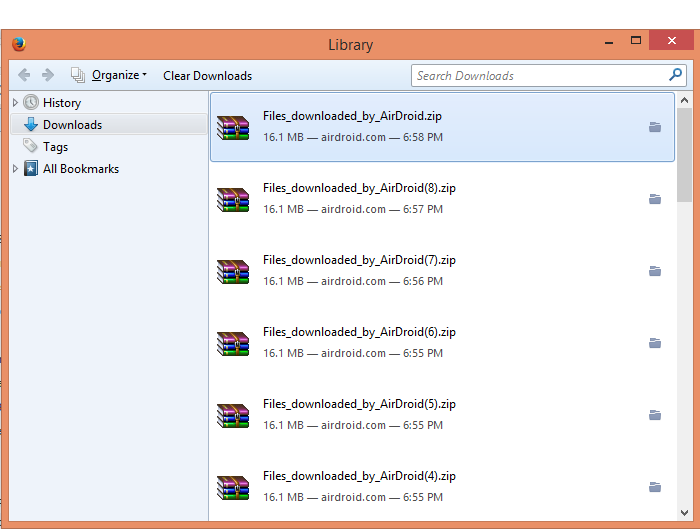The image size is (700, 530).
Task: Click the History clock icon
Action: [x=31, y=102]
